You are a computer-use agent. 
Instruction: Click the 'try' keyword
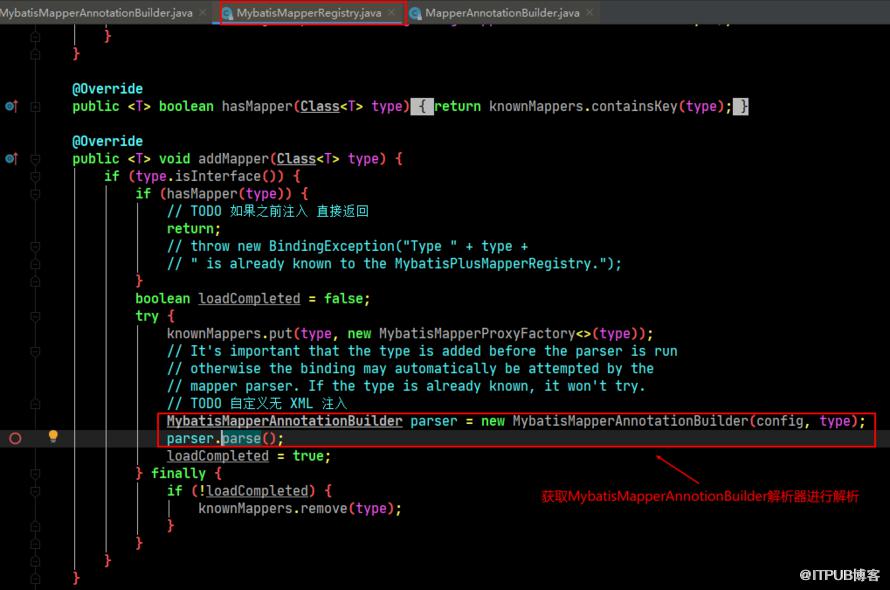pos(147,316)
